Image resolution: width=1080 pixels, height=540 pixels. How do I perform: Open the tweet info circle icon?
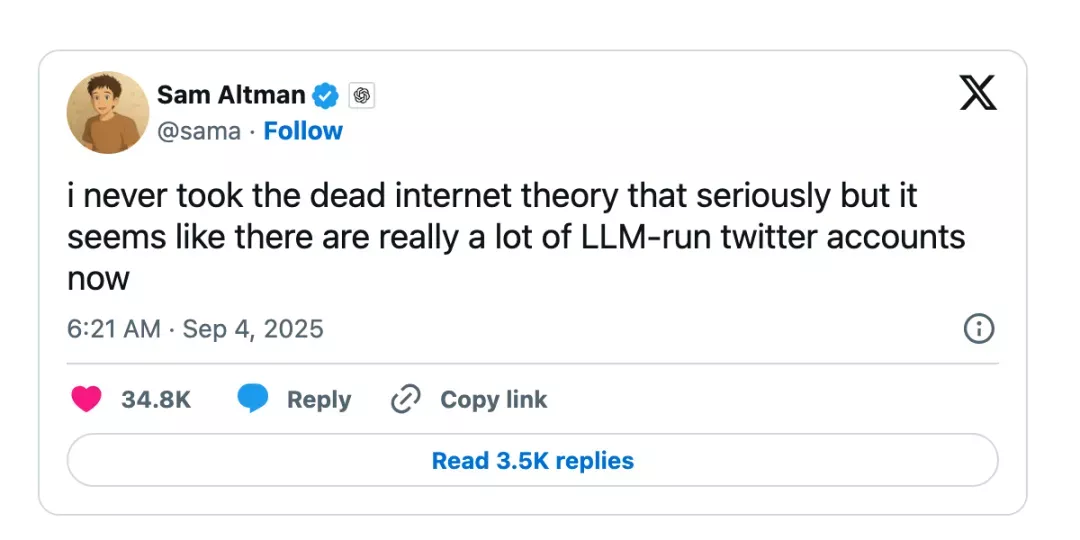pos(978,329)
